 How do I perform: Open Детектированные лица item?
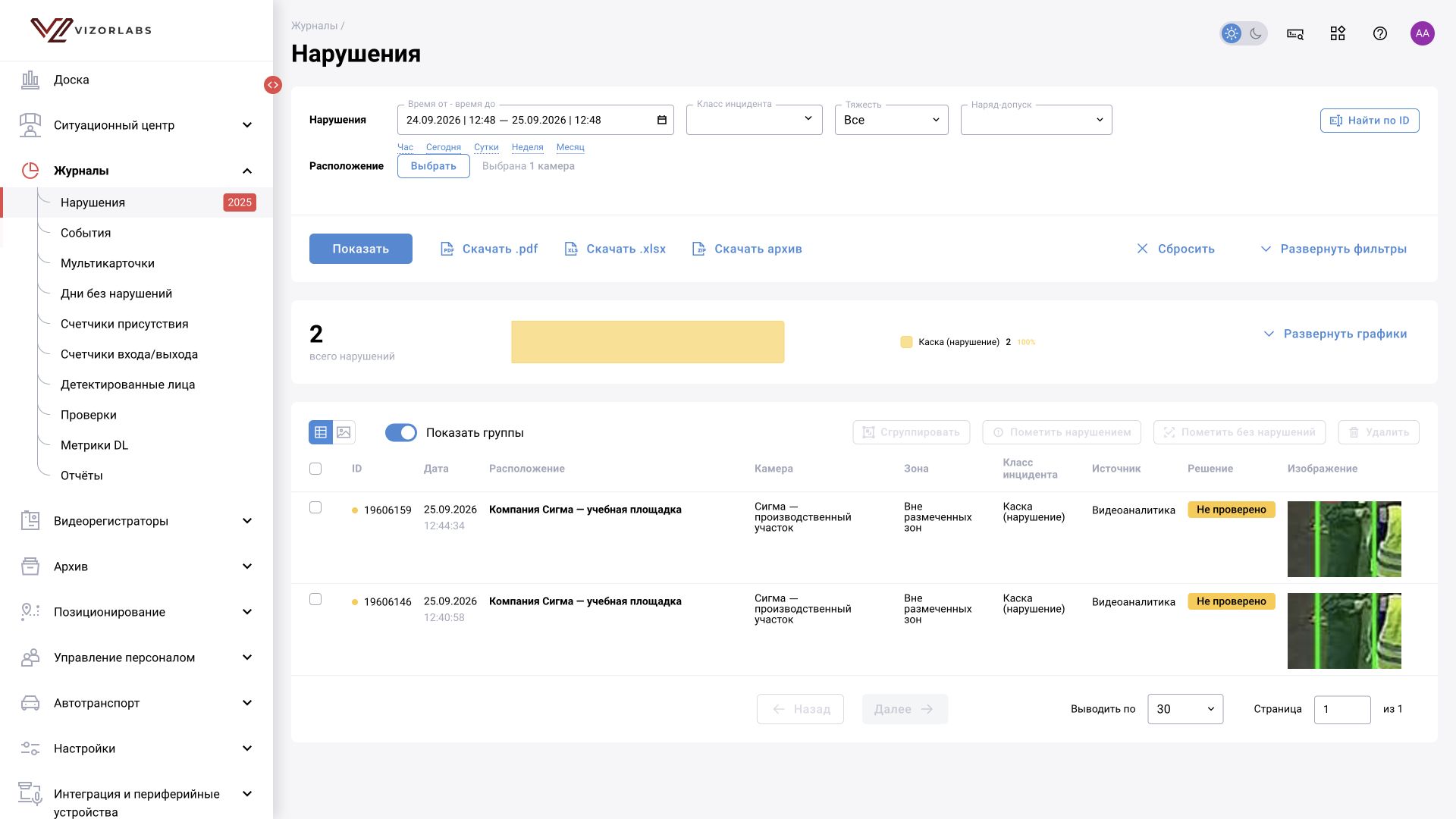(x=127, y=384)
